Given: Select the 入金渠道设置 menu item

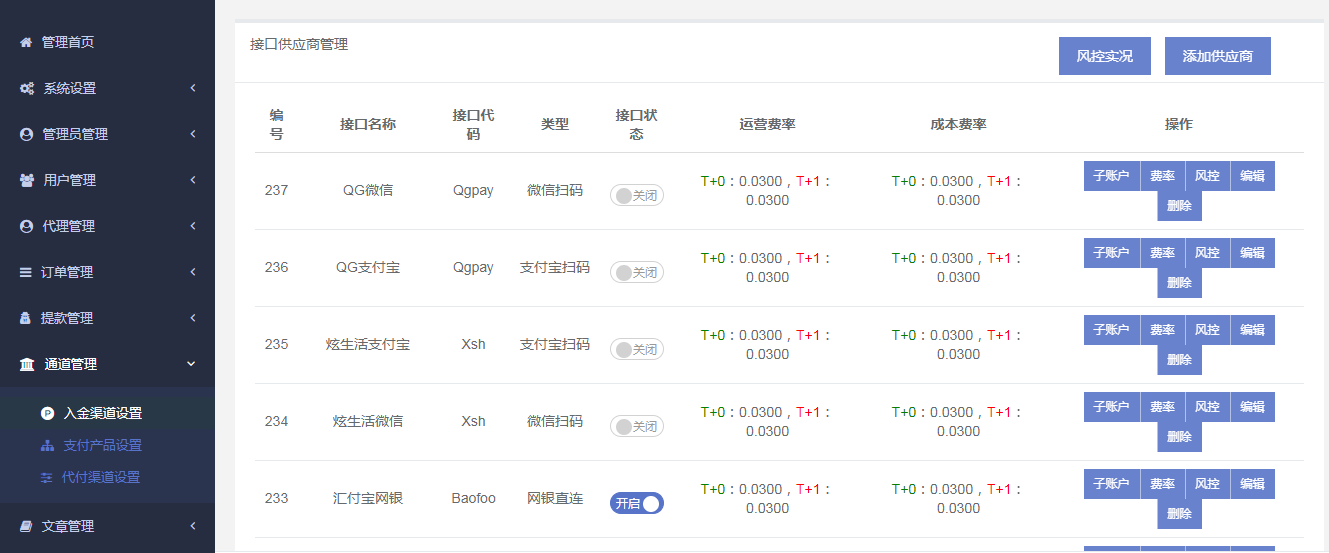Looking at the screenshot, I should [x=102, y=413].
